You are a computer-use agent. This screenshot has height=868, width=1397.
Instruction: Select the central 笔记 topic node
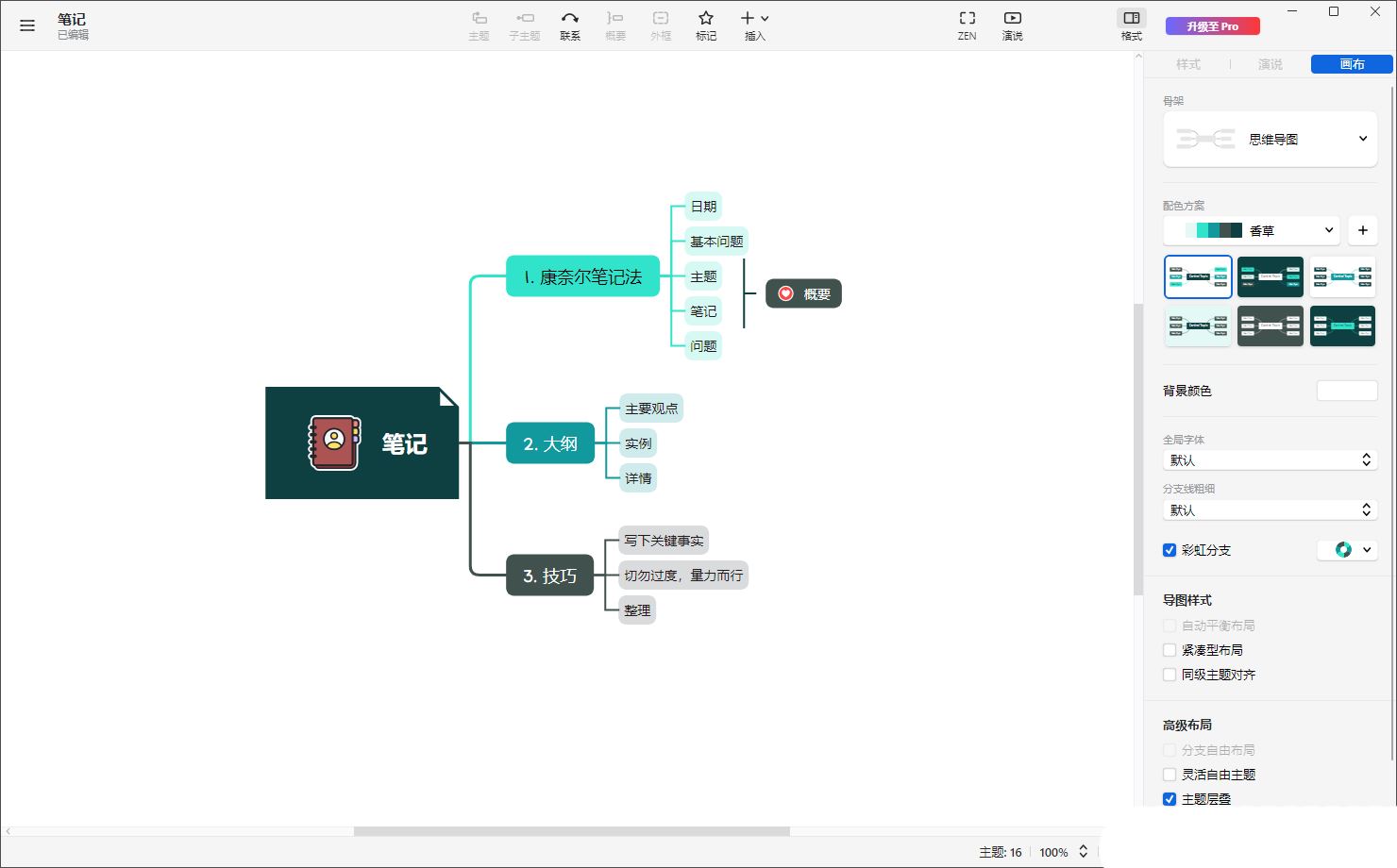click(362, 443)
